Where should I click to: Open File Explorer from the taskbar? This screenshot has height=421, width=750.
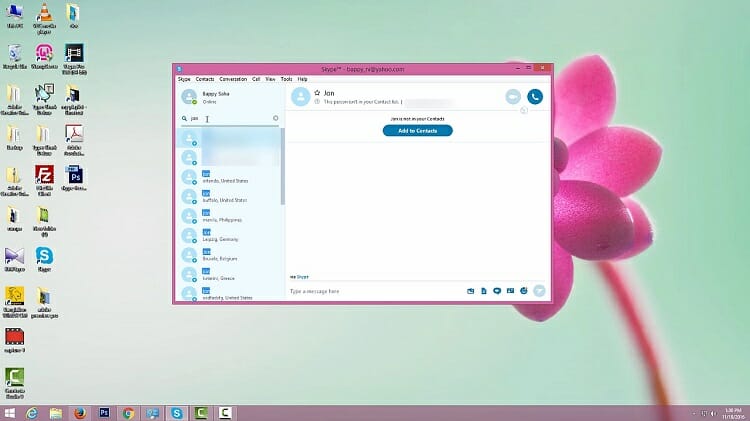pyautogui.click(x=56, y=413)
